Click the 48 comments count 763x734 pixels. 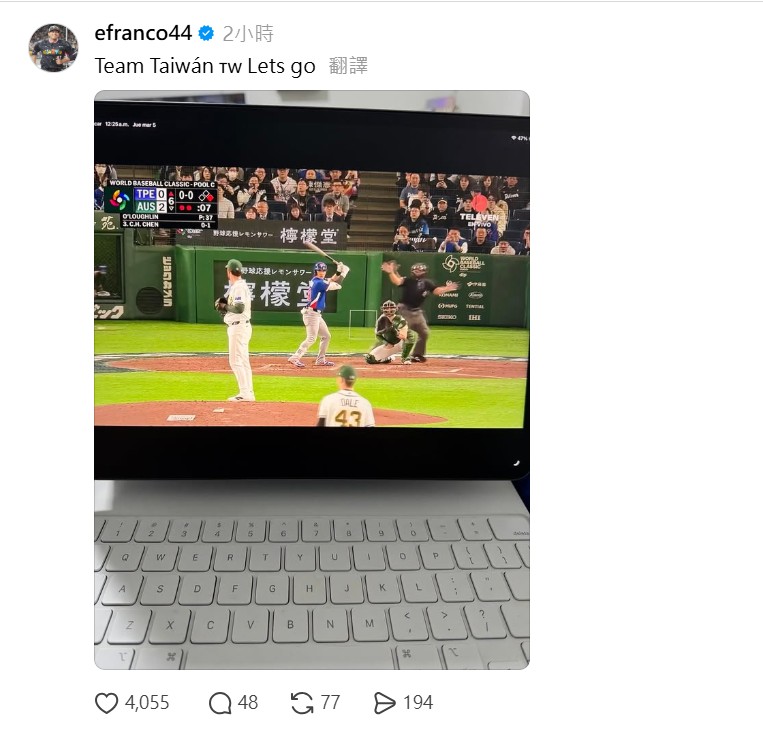point(248,703)
